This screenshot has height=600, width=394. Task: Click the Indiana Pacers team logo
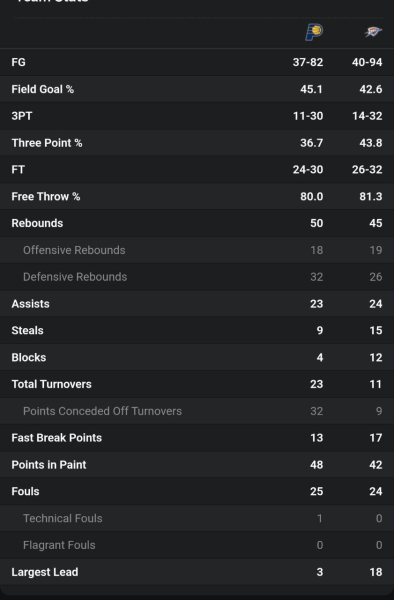click(314, 32)
